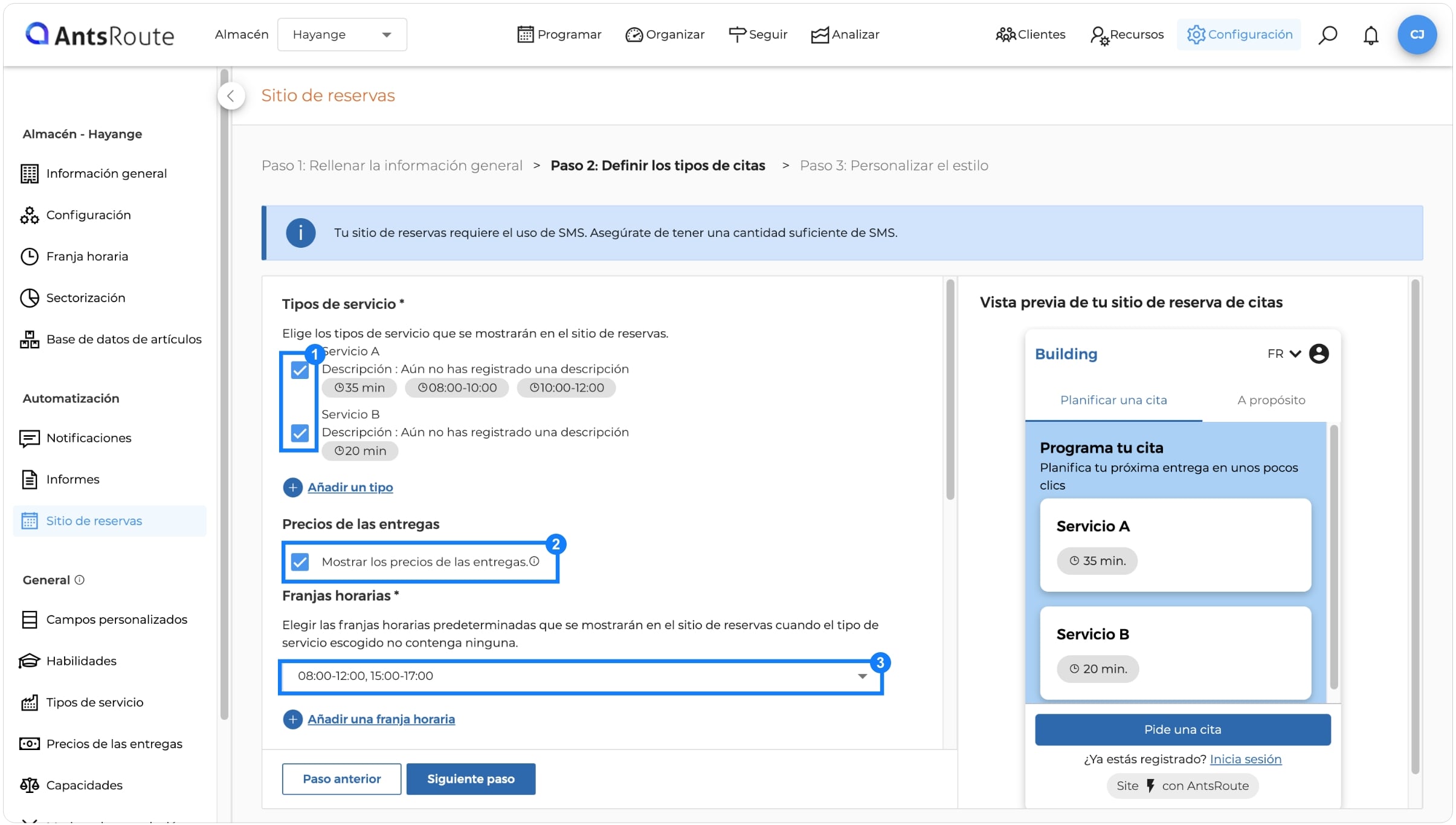Click the preview panel outer scrollbar
This screenshot has width=1456, height=825.
point(1415,526)
